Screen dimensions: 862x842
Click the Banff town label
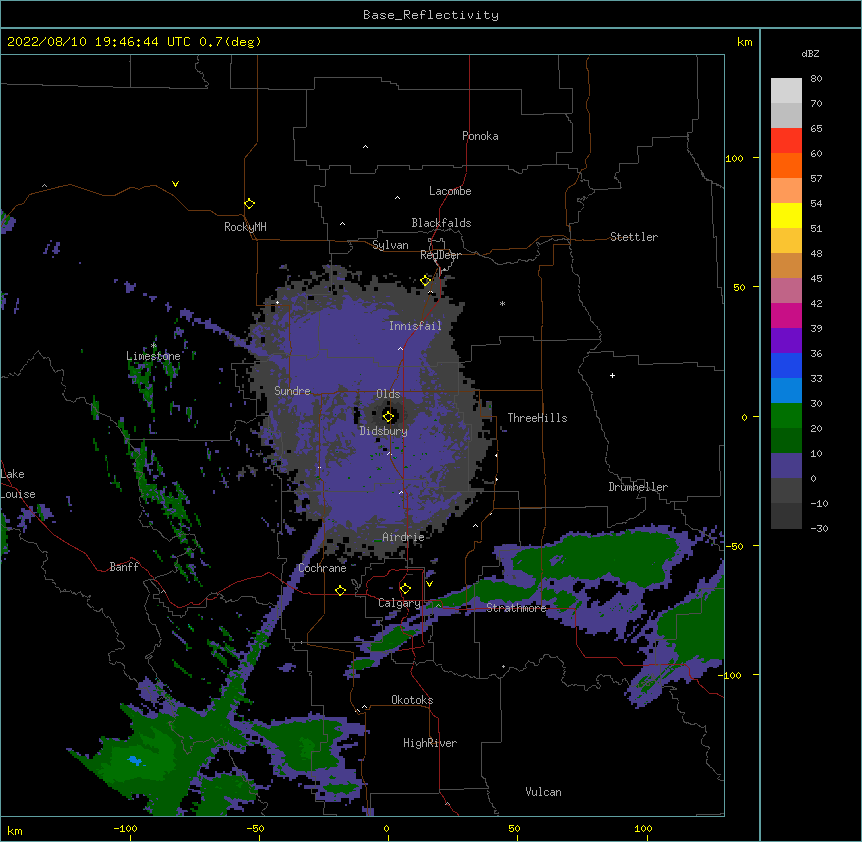[x=124, y=567]
